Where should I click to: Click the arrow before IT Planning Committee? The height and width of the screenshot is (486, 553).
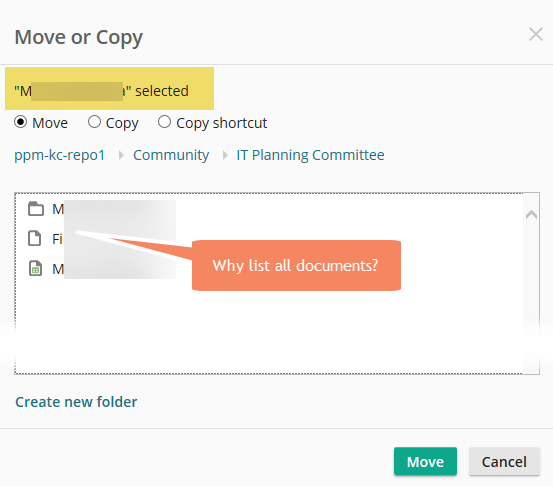click(x=225, y=155)
